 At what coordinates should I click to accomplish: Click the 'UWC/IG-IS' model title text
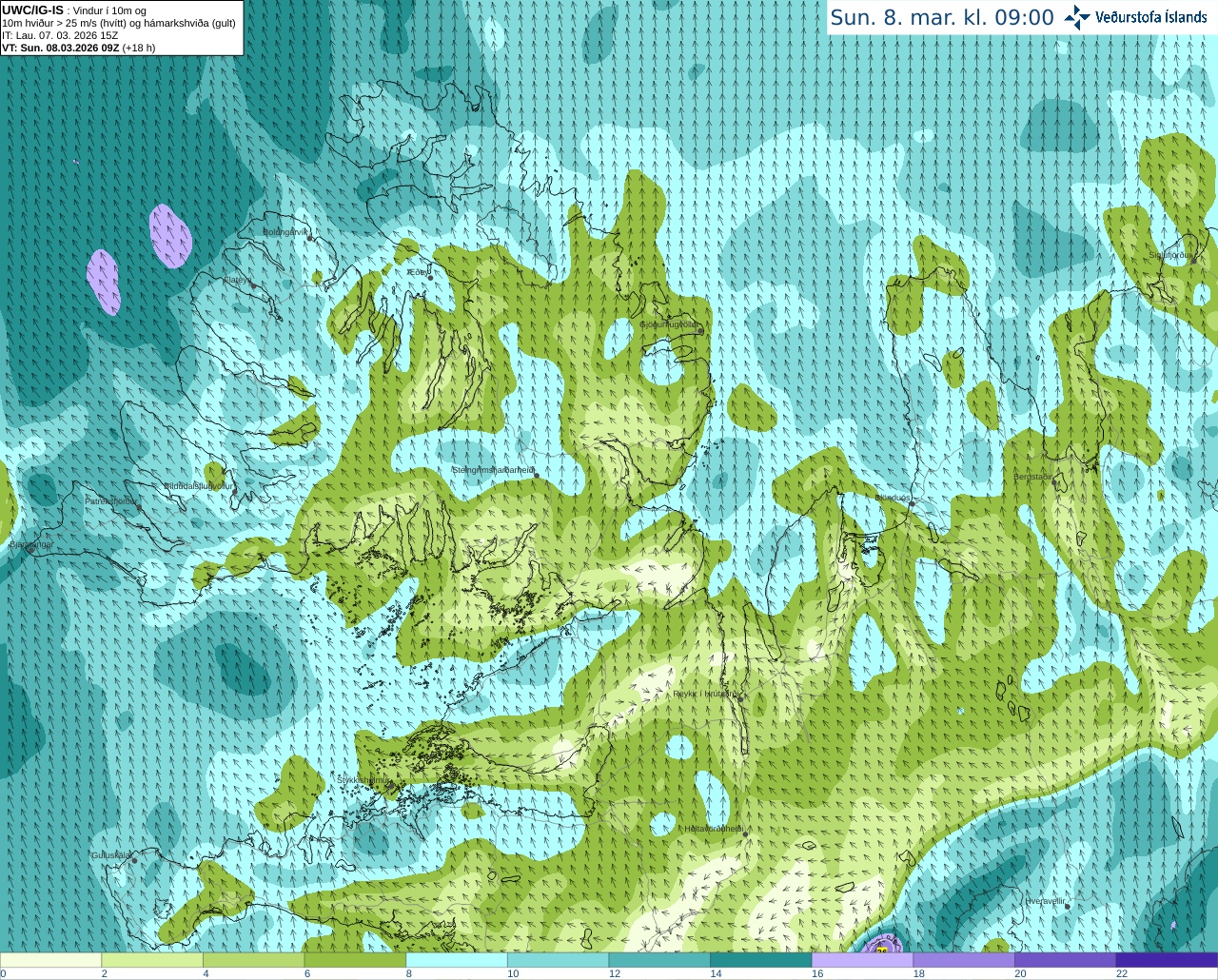[x=33, y=10]
